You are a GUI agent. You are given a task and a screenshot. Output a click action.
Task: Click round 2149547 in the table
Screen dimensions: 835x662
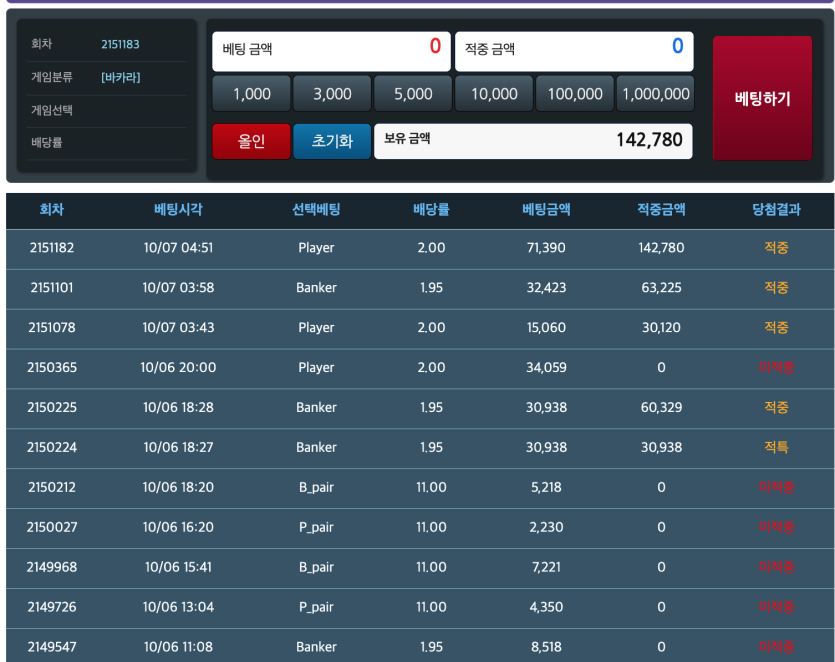pyautogui.click(x=52, y=647)
